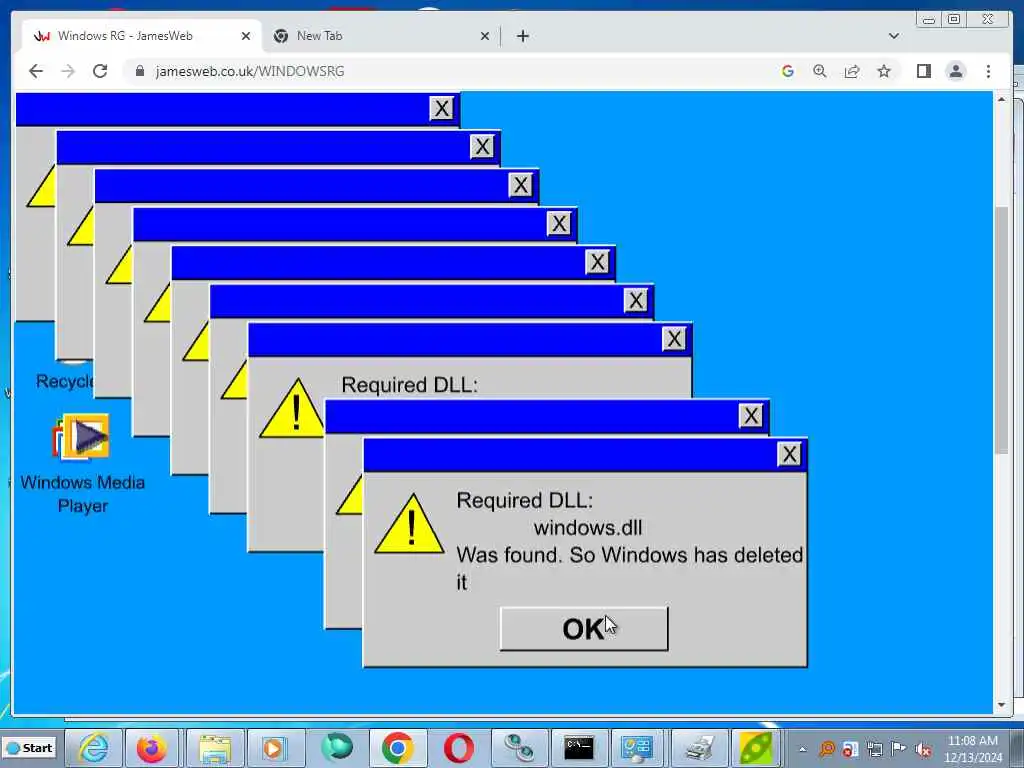The width and height of the screenshot is (1024, 768).
Task: Launch Opera from the taskbar
Action: pos(458,748)
